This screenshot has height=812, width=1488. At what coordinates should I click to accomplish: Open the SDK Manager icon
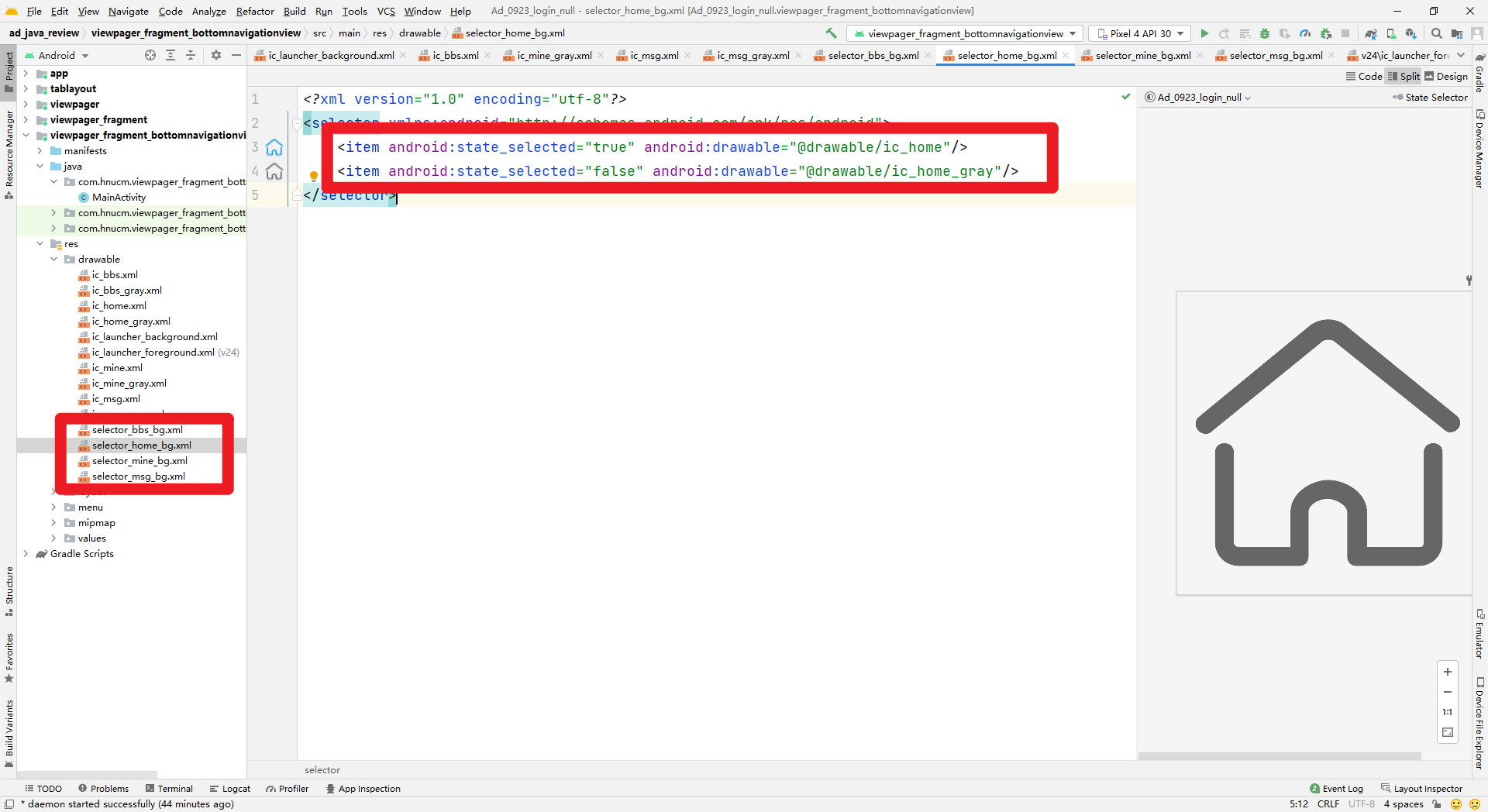click(x=1411, y=33)
